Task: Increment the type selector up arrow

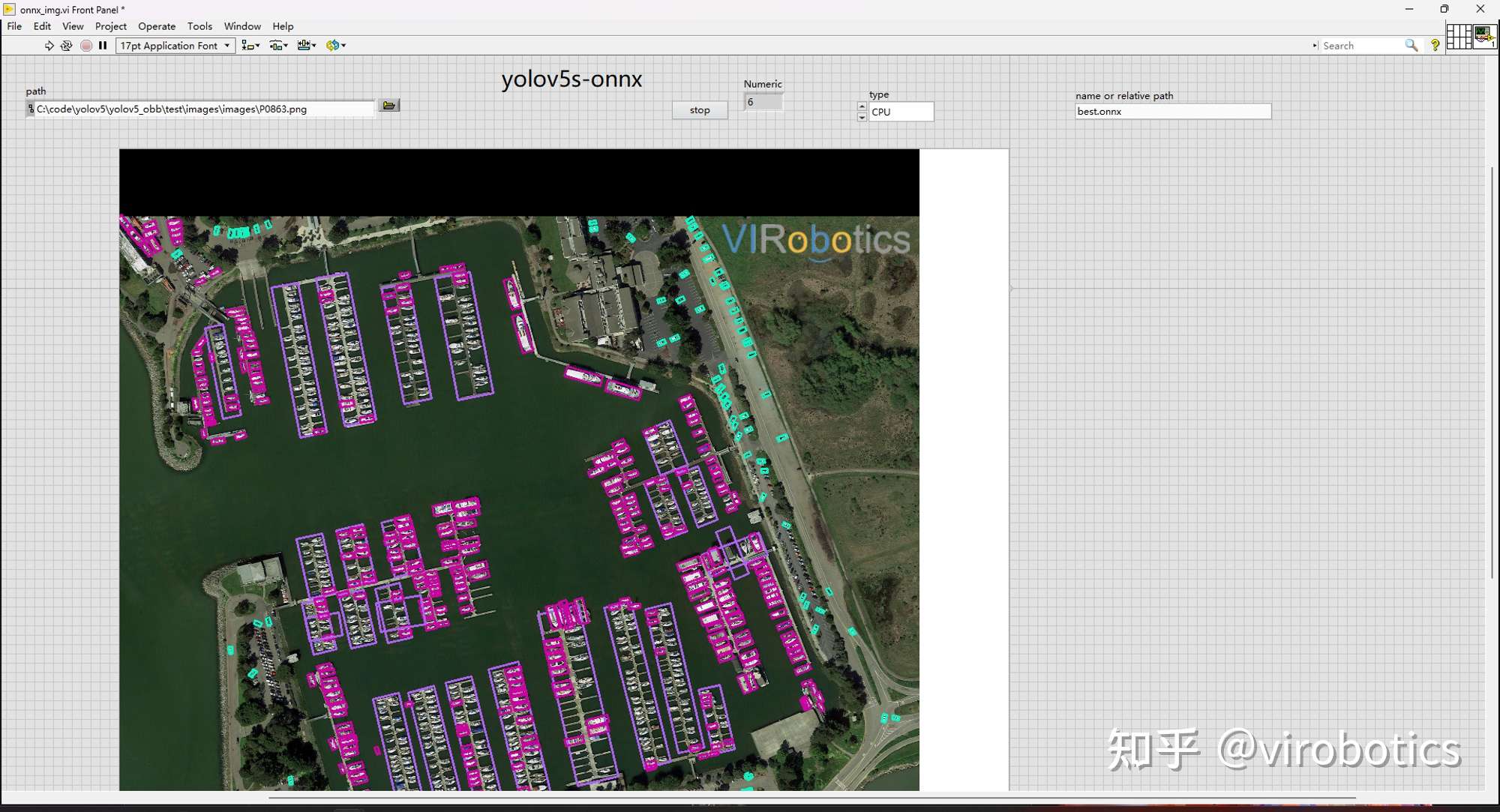Action: (x=862, y=106)
